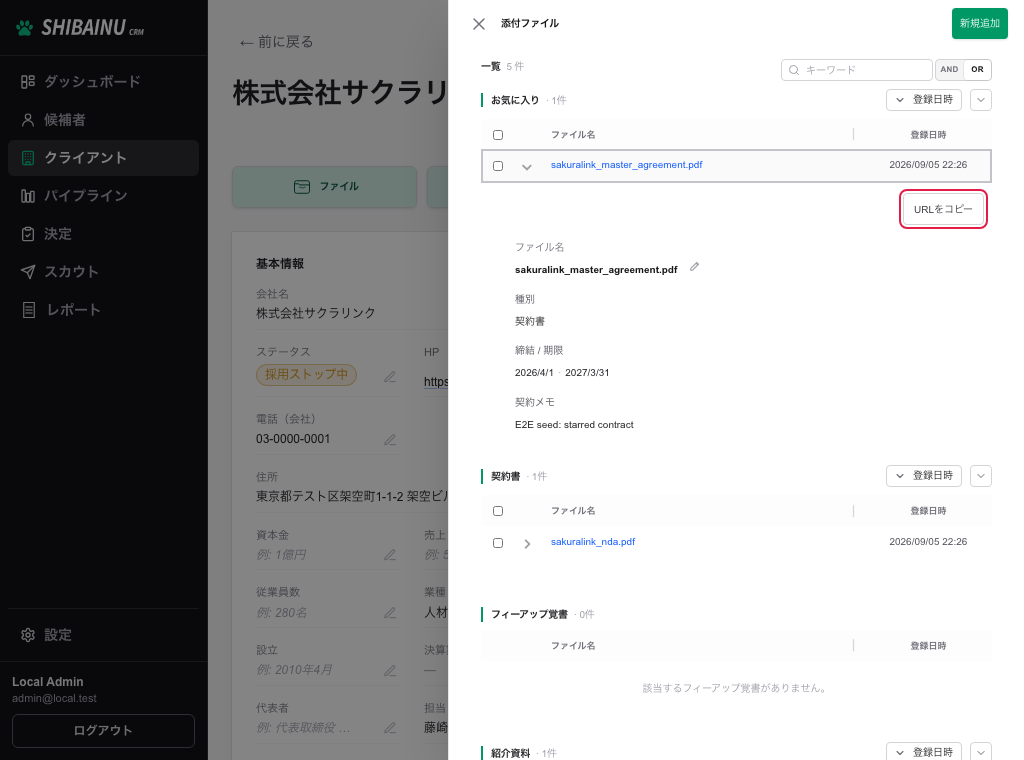
Task: Click 登録日時 column header in お気に入り
Action: point(928,135)
